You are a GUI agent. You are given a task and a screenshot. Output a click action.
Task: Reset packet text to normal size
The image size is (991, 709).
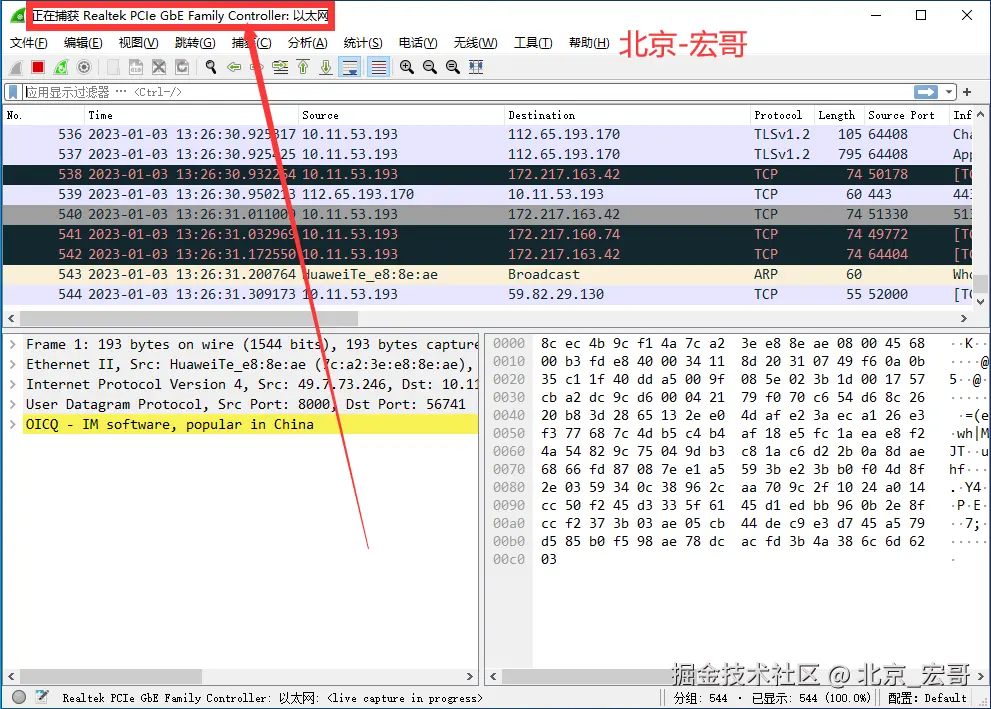pyautogui.click(x=453, y=67)
